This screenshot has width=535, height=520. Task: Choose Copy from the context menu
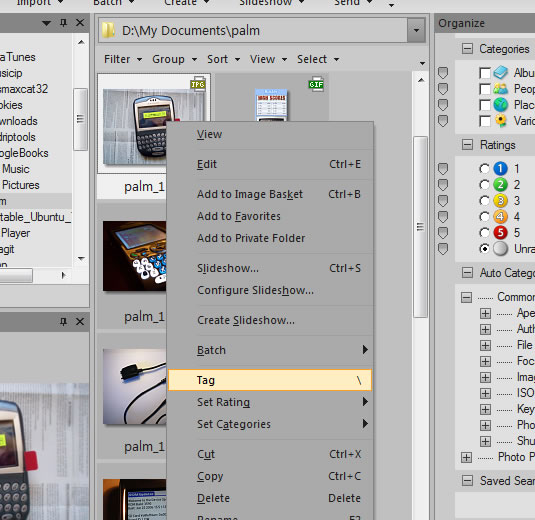[x=270, y=476]
